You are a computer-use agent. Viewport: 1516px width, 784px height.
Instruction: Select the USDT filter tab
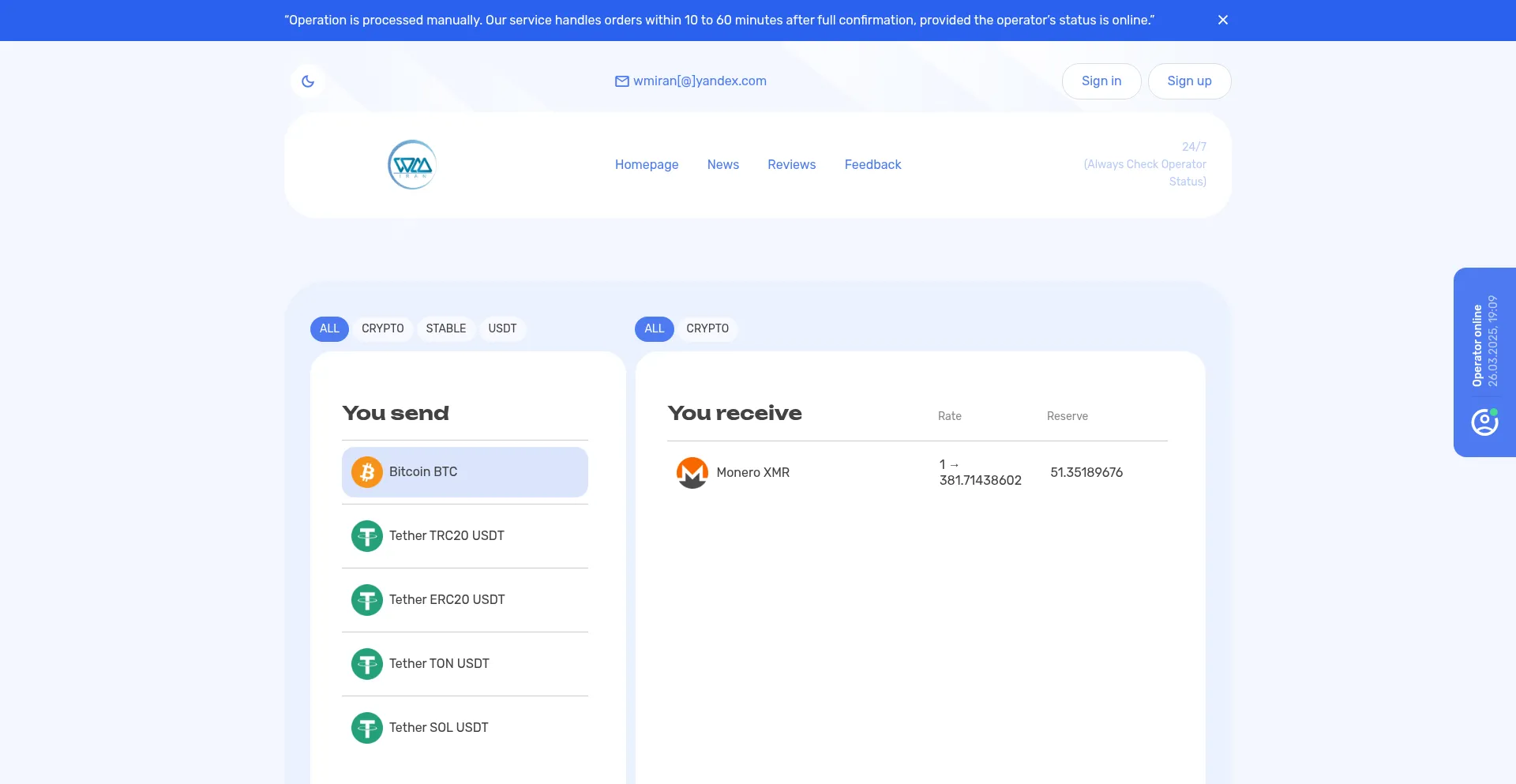(x=502, y=328)
